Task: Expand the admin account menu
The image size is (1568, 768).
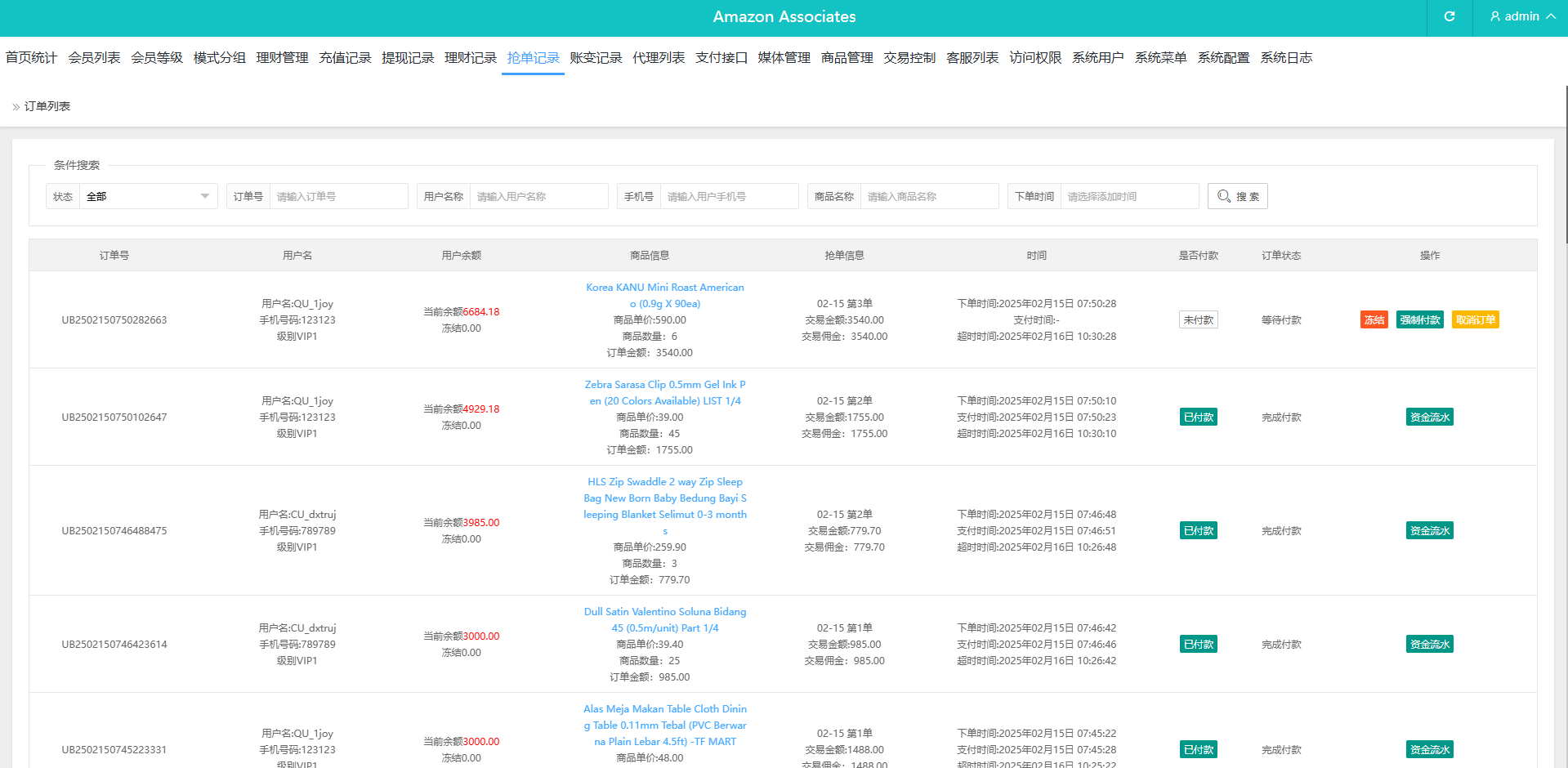Action: pyautogui.click(x=1550, y=16)
